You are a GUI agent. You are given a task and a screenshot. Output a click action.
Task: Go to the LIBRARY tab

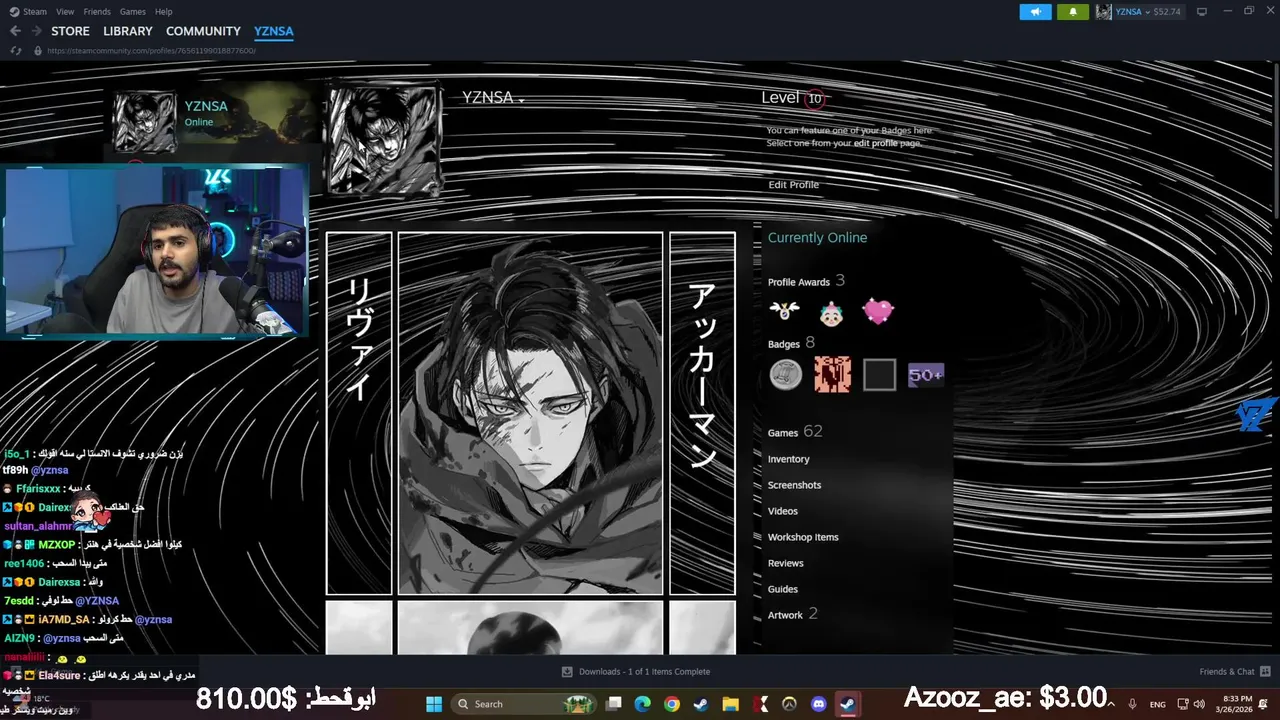point(128,31)
